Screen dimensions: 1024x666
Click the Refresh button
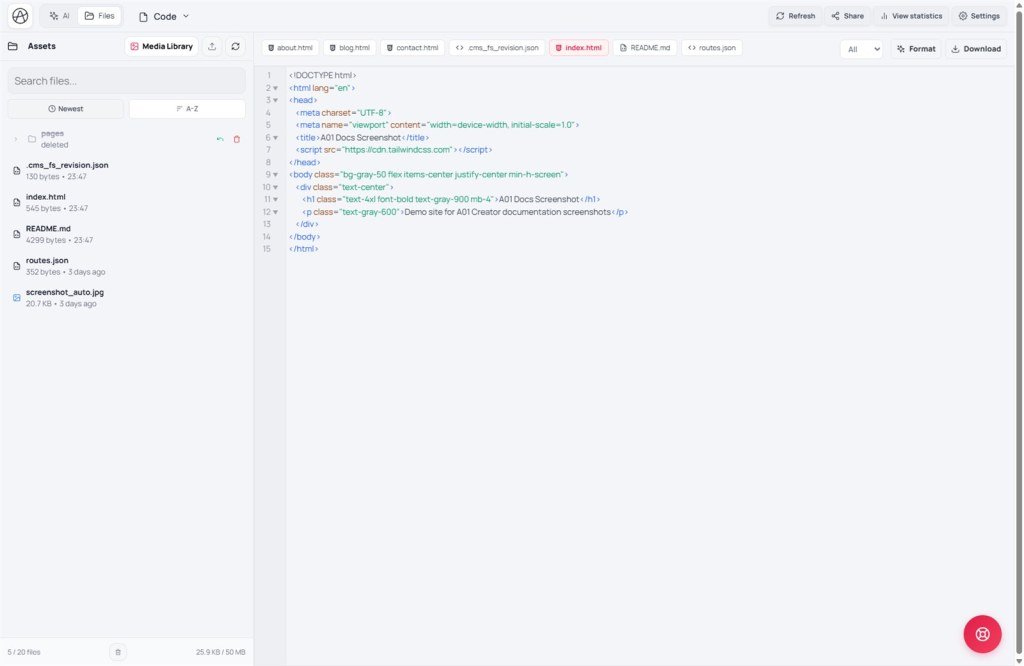pyautogui.click(x=795, y=16)
